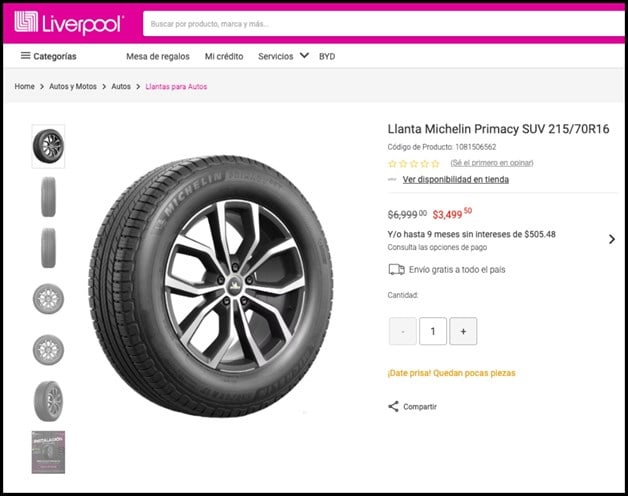Click the free shipping truck icon
The height and width of the screenshot is (496, 628).
(396, 269)
